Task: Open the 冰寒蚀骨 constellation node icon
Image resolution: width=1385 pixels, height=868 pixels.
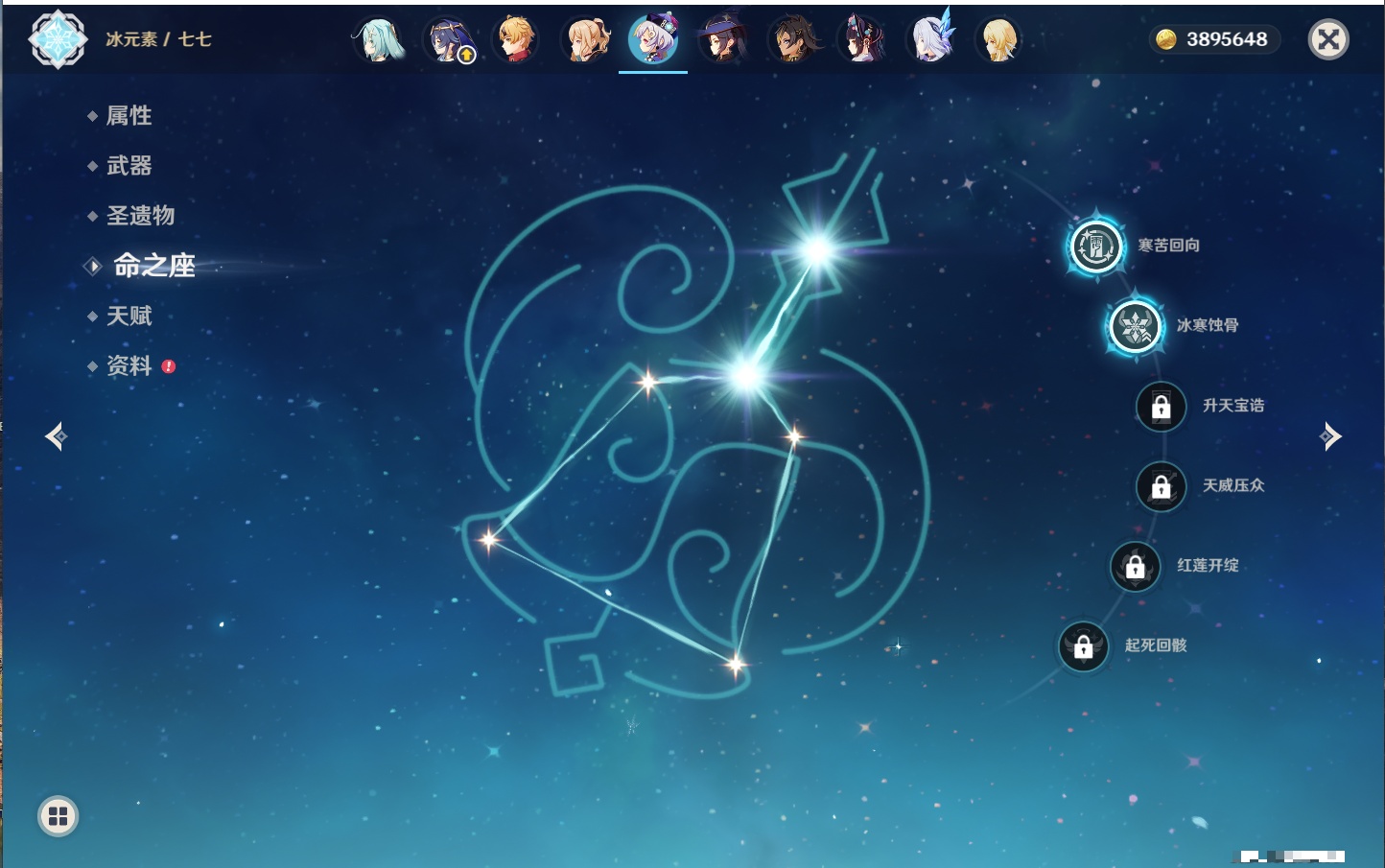Action: pyautogui.click(x=1136, y=326)
